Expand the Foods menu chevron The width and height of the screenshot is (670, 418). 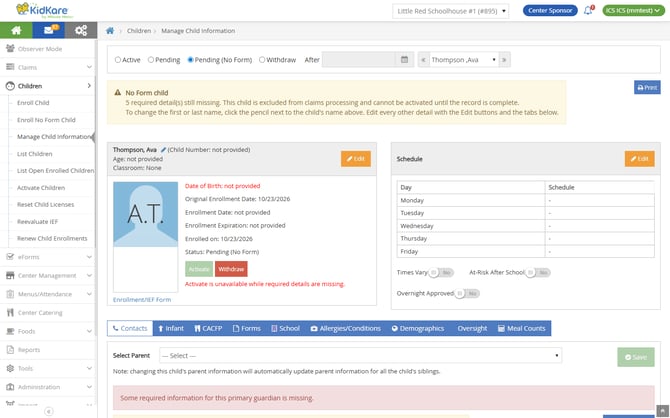coord(89,331)
